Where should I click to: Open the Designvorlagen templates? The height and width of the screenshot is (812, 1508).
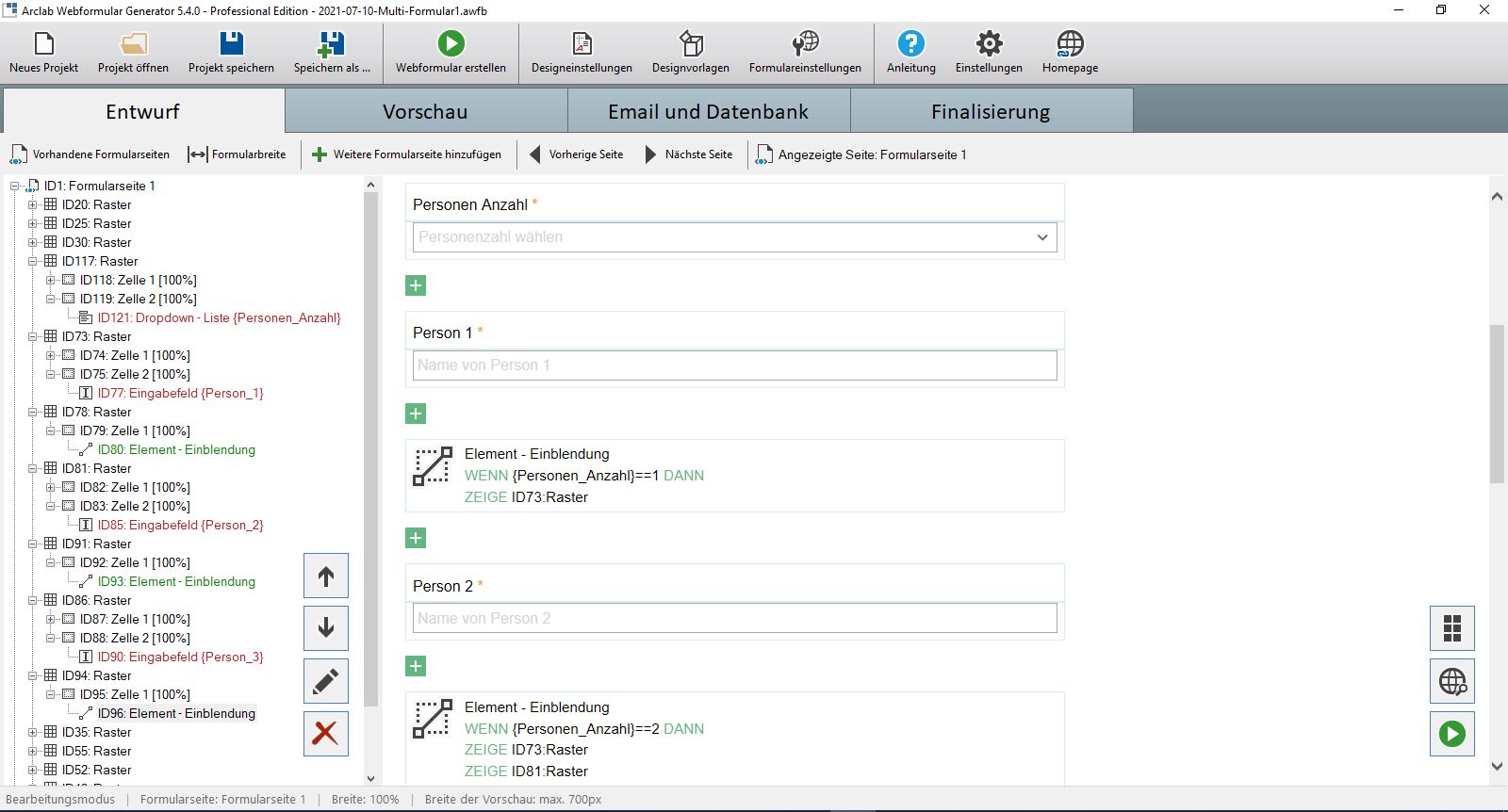coord(691,53)
